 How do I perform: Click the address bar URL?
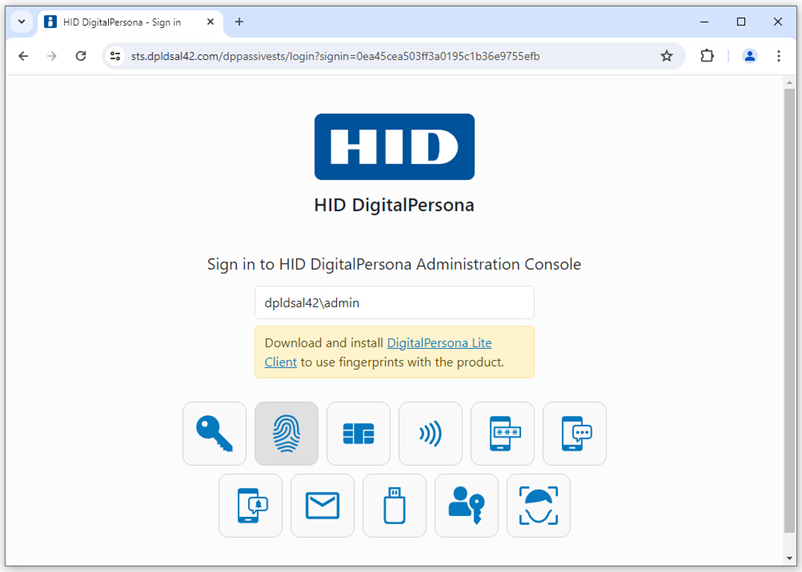click(x=335, y=56)
